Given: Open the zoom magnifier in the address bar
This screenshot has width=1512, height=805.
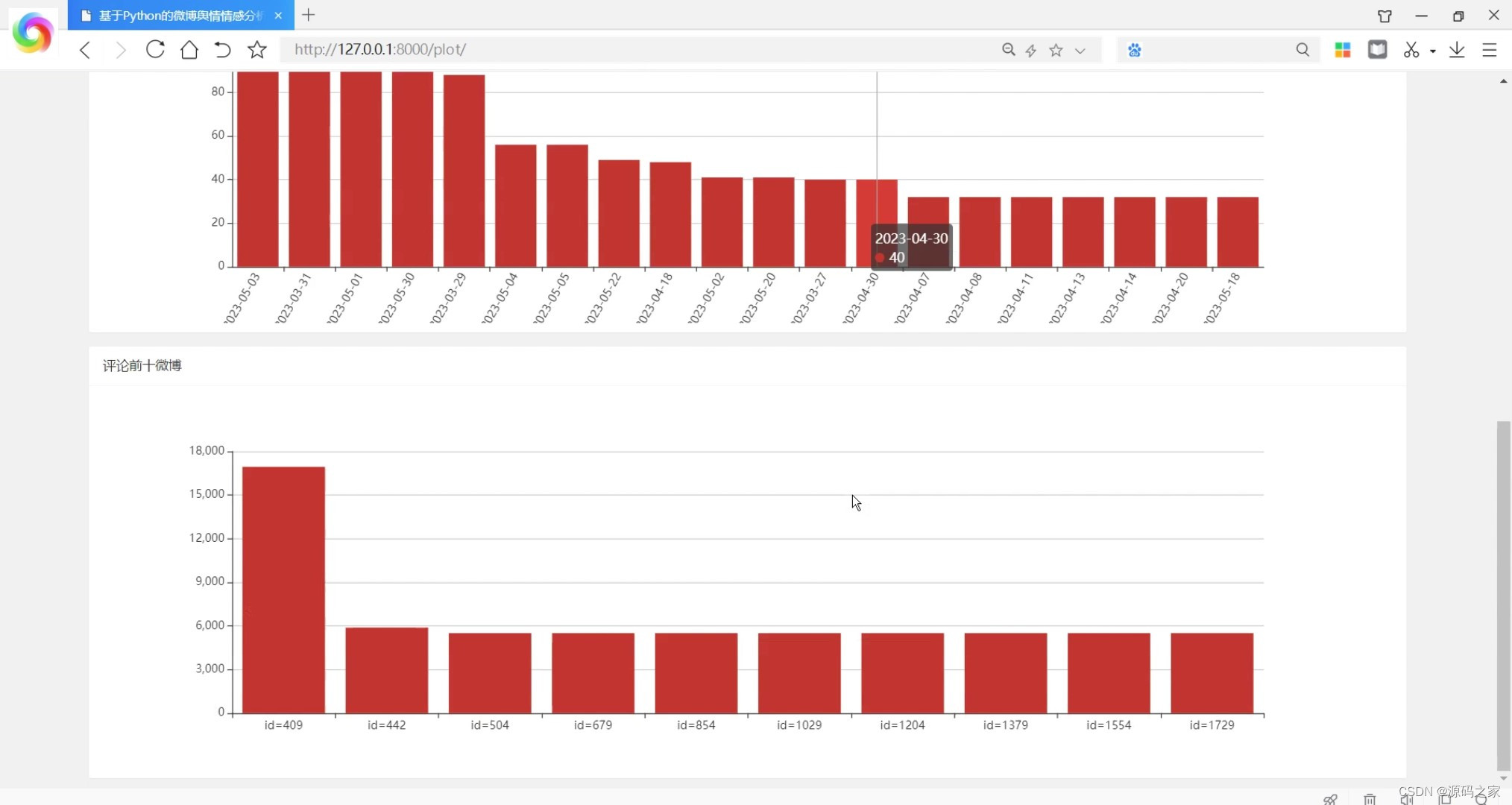Looking at the screenshot, I should coord(1008,50).
